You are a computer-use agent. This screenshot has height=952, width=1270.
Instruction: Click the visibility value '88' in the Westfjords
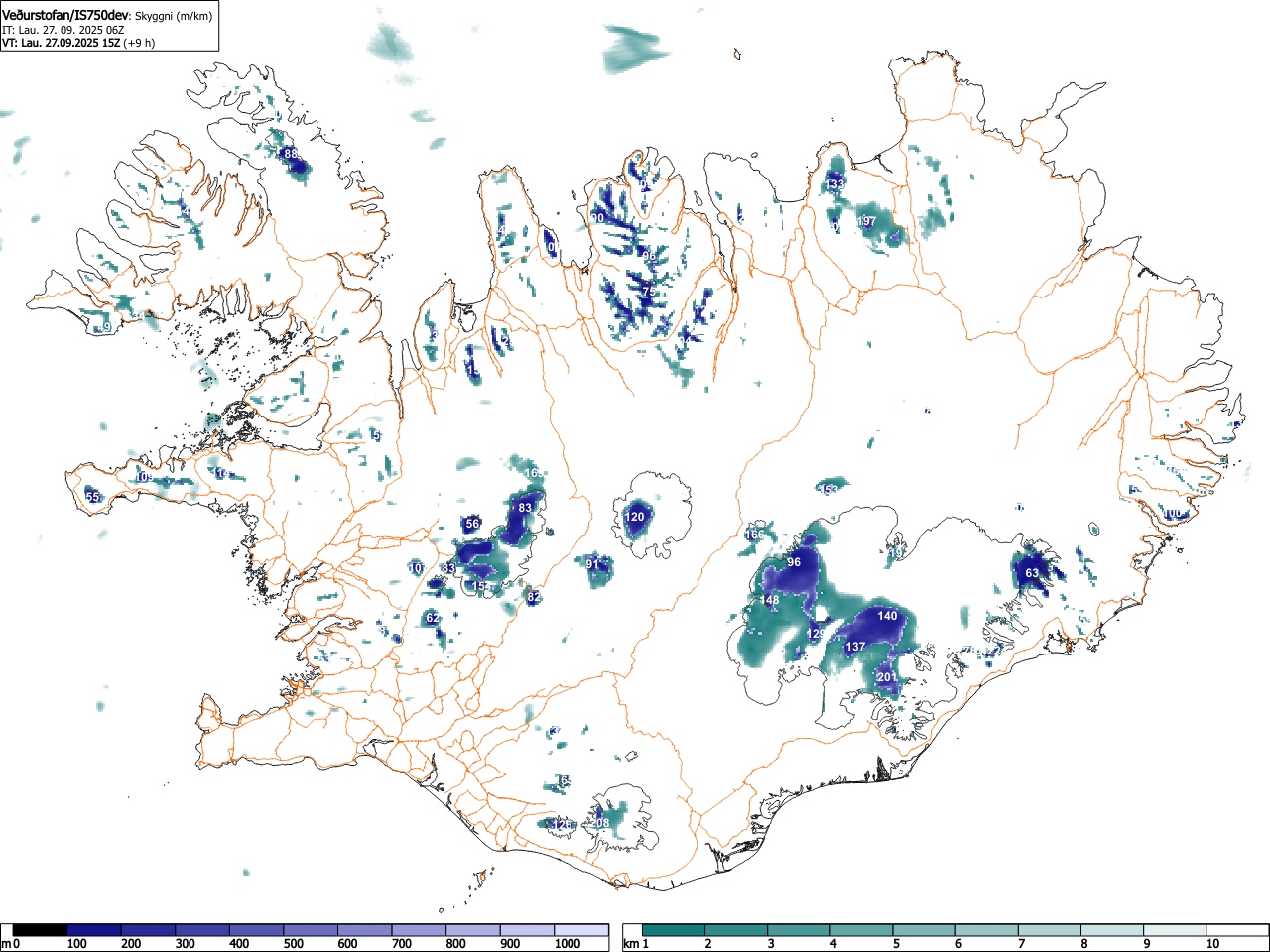coord(291,154)
